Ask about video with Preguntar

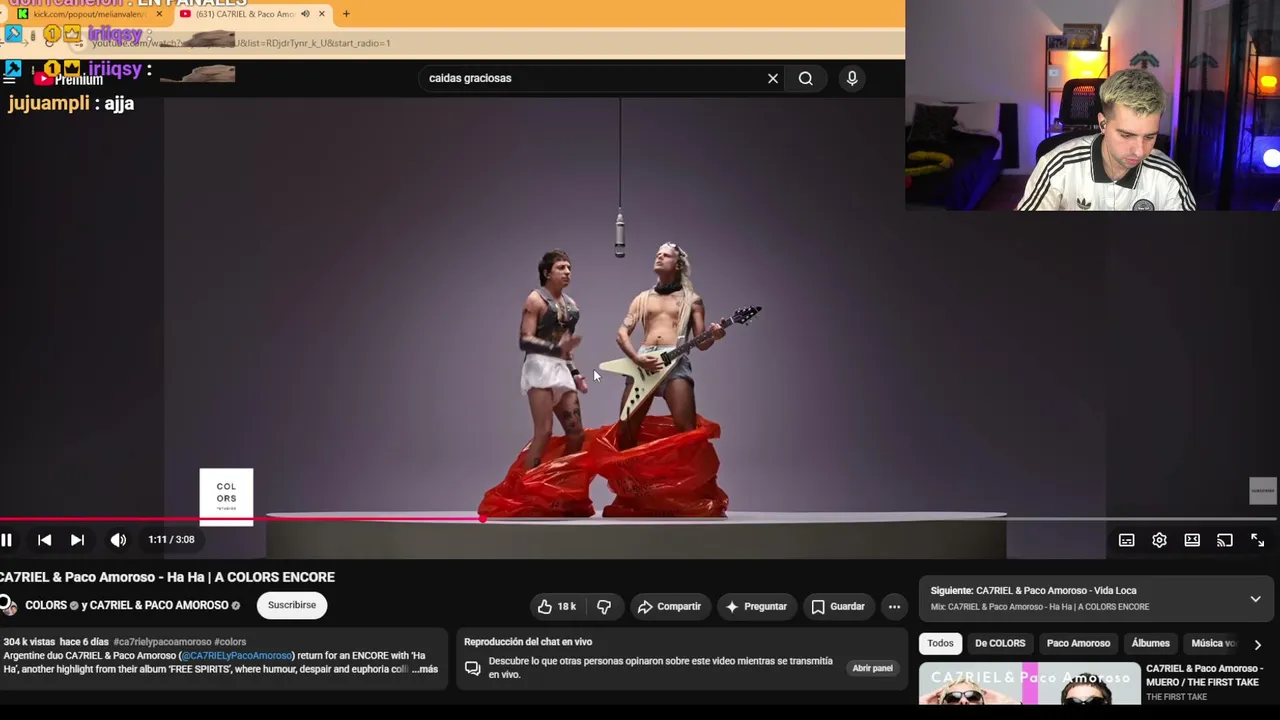[x=756, y=606]
